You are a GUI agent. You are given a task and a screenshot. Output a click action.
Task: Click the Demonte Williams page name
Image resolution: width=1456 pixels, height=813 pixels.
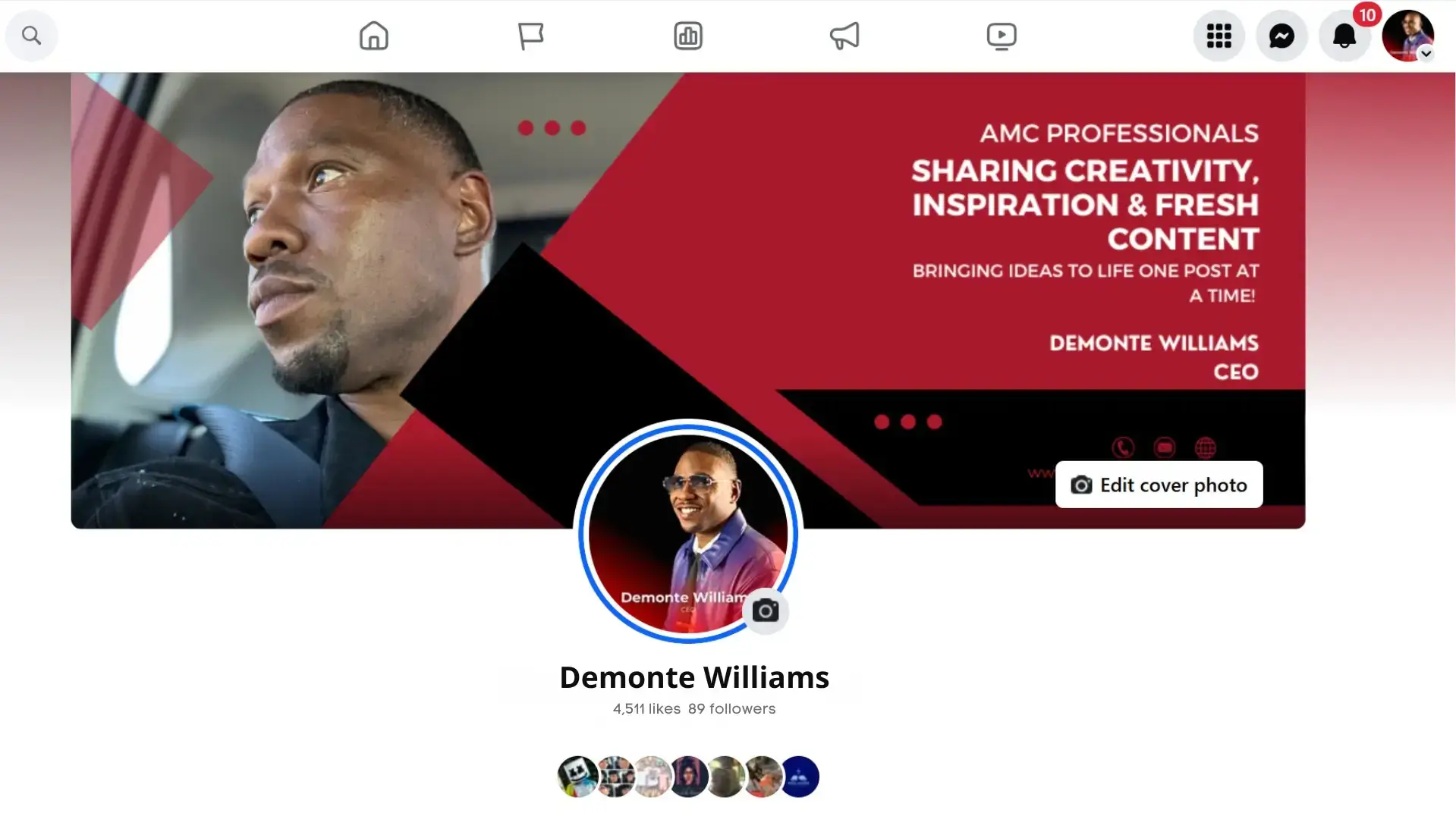pyautogui.click(x=694, y=677)
